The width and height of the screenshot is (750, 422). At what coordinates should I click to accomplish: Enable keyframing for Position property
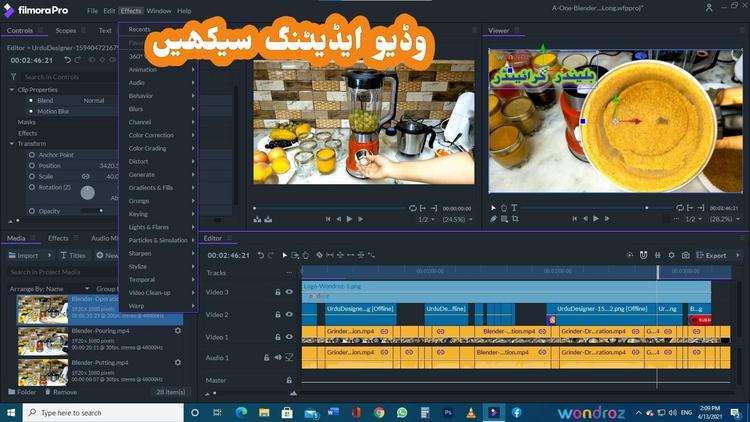point(32,166)
